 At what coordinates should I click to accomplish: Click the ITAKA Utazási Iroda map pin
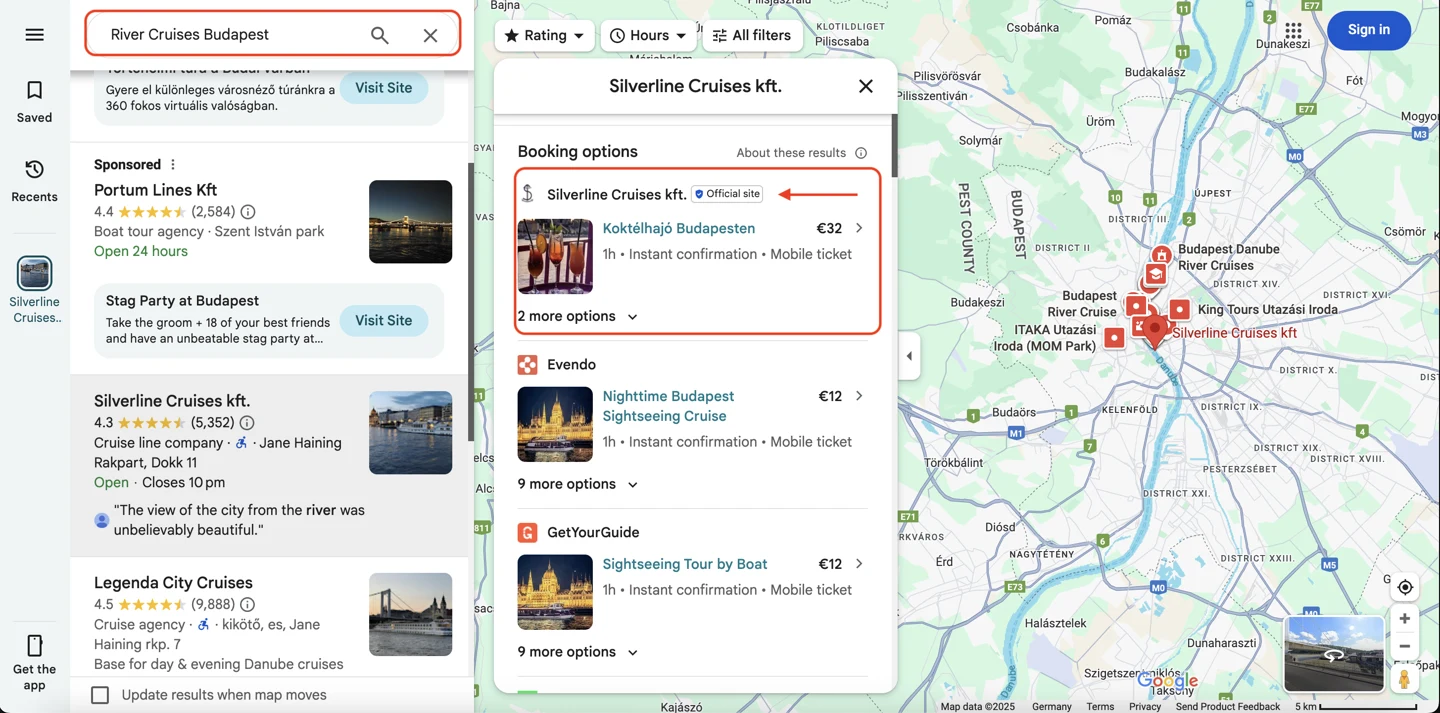click(1114, 338)
